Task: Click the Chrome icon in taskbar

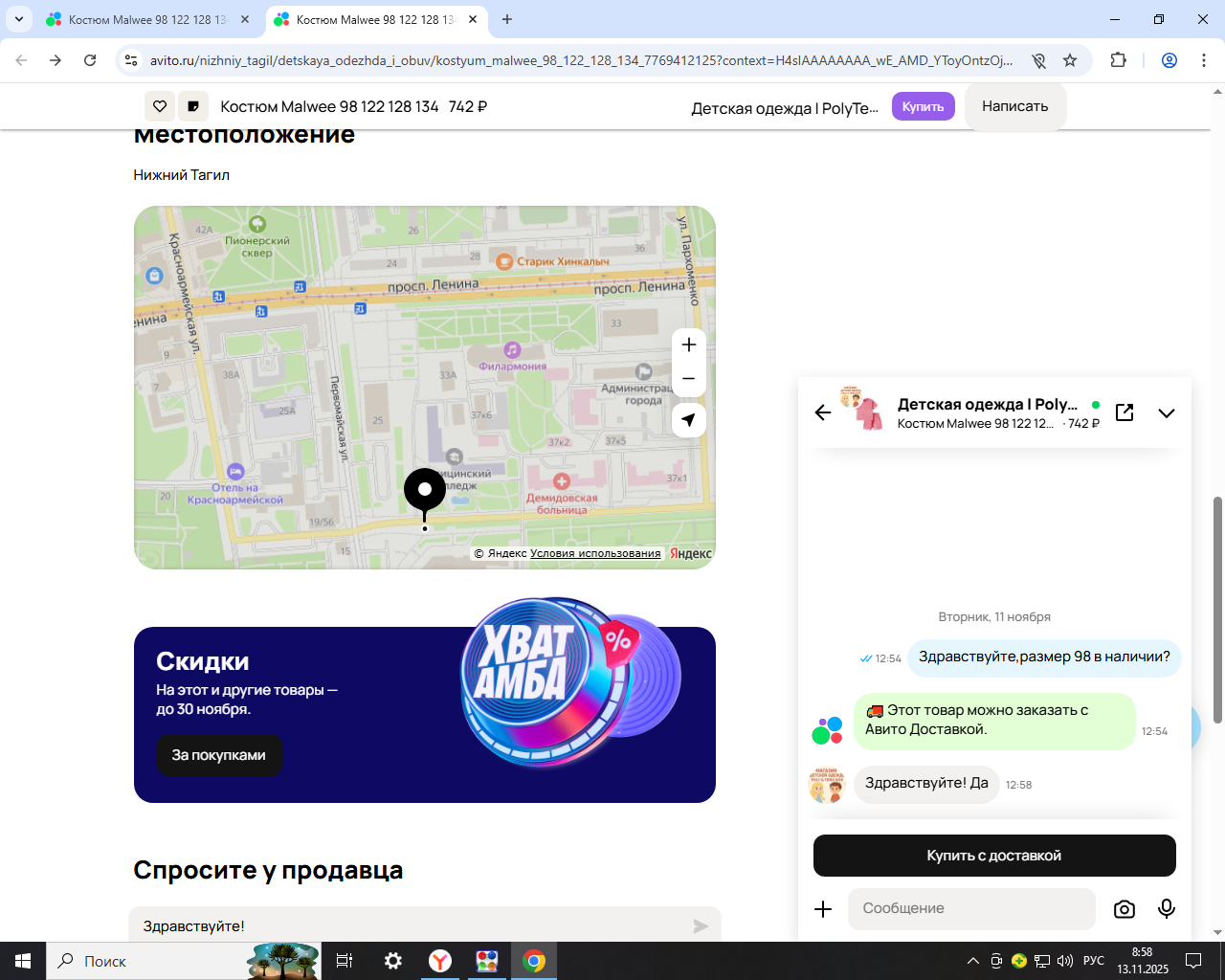Action: (534, 961)
